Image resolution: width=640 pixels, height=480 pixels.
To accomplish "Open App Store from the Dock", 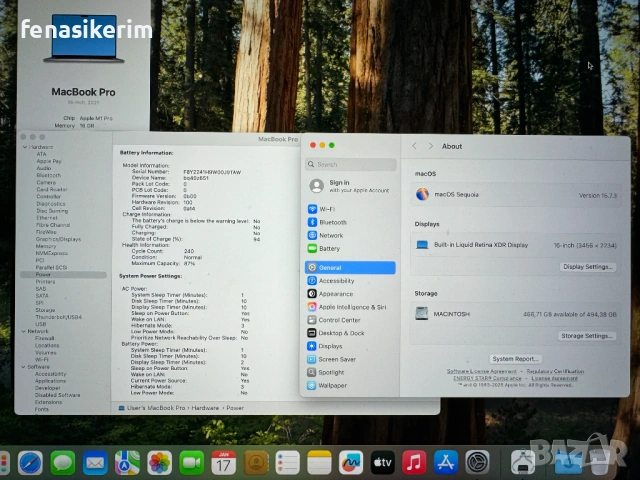I will 446,463.
